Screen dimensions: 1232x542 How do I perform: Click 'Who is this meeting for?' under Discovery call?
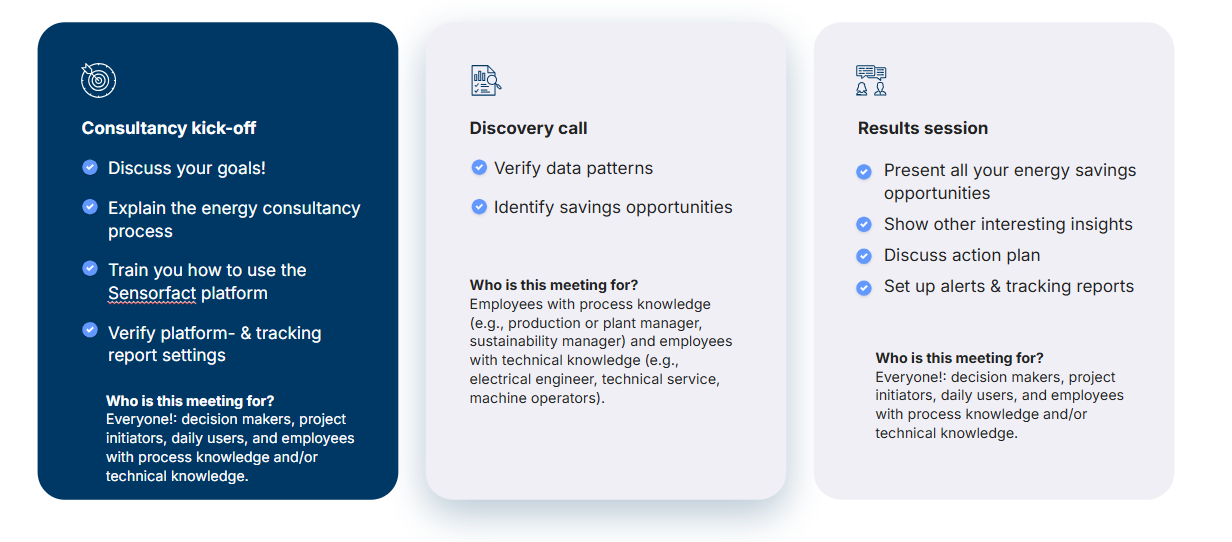point(553,285)
